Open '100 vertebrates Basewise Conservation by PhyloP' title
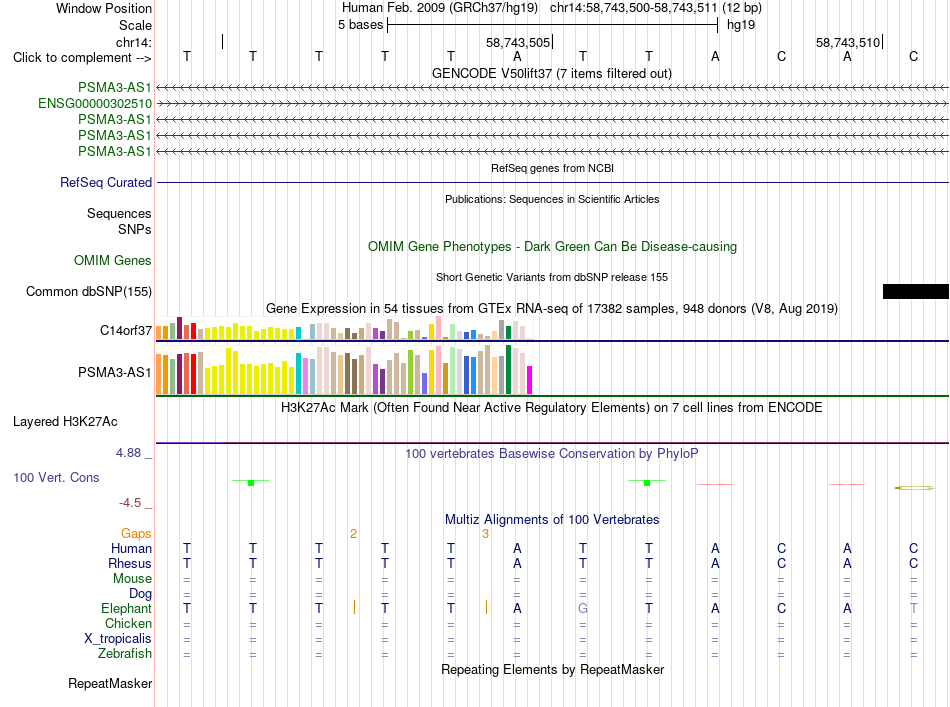This screenshot has height=707, width=950. tap(552, 453)
